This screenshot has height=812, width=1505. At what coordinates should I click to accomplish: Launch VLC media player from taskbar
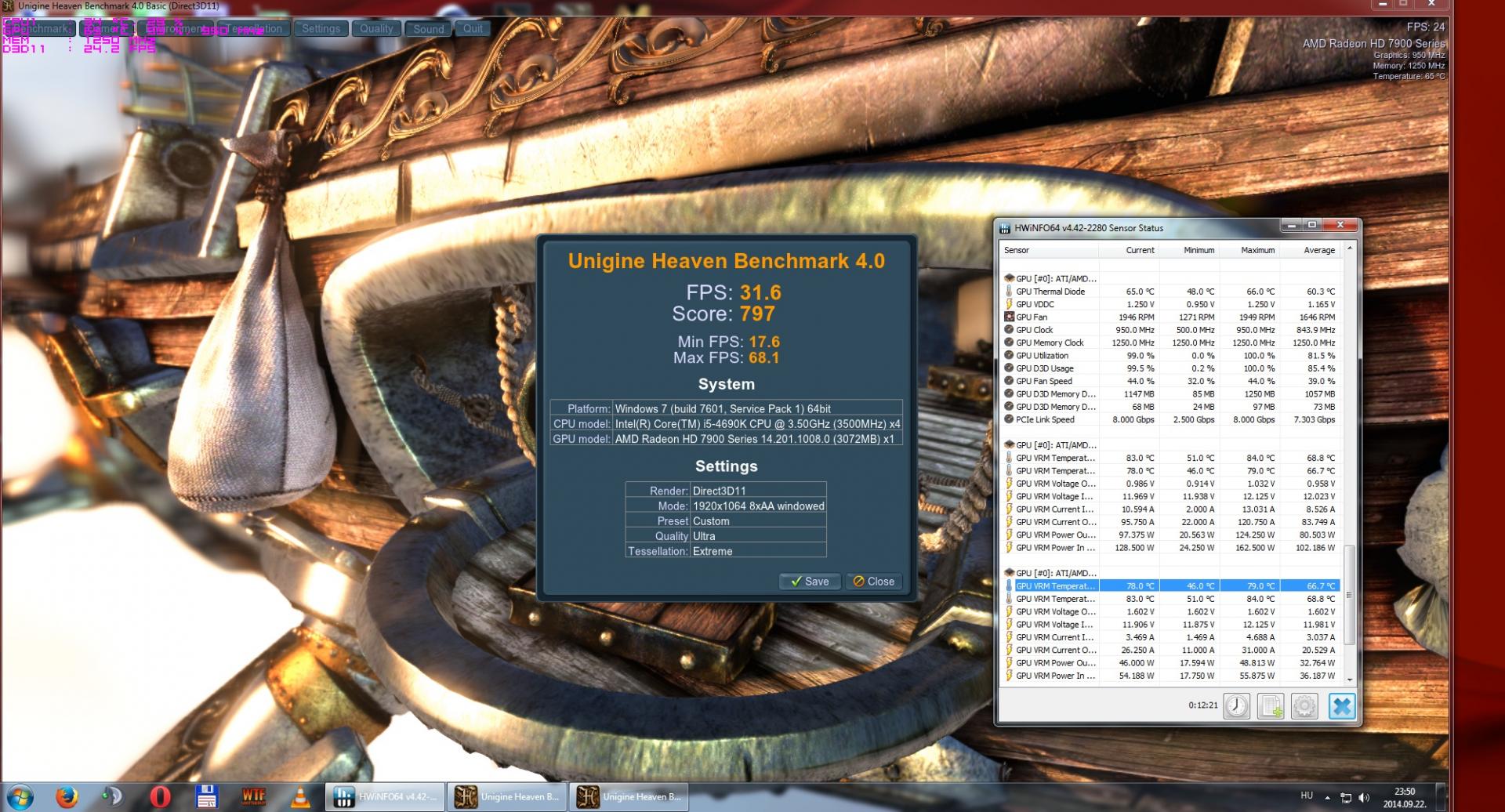point(299,797)
